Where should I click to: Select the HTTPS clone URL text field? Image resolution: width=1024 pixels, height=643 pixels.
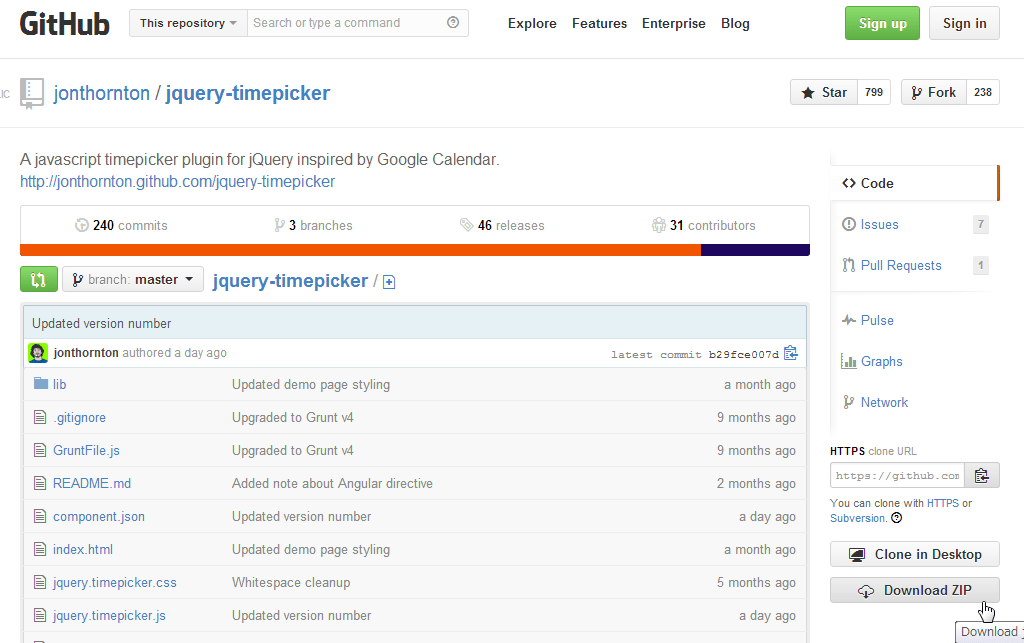click(898, 475)
